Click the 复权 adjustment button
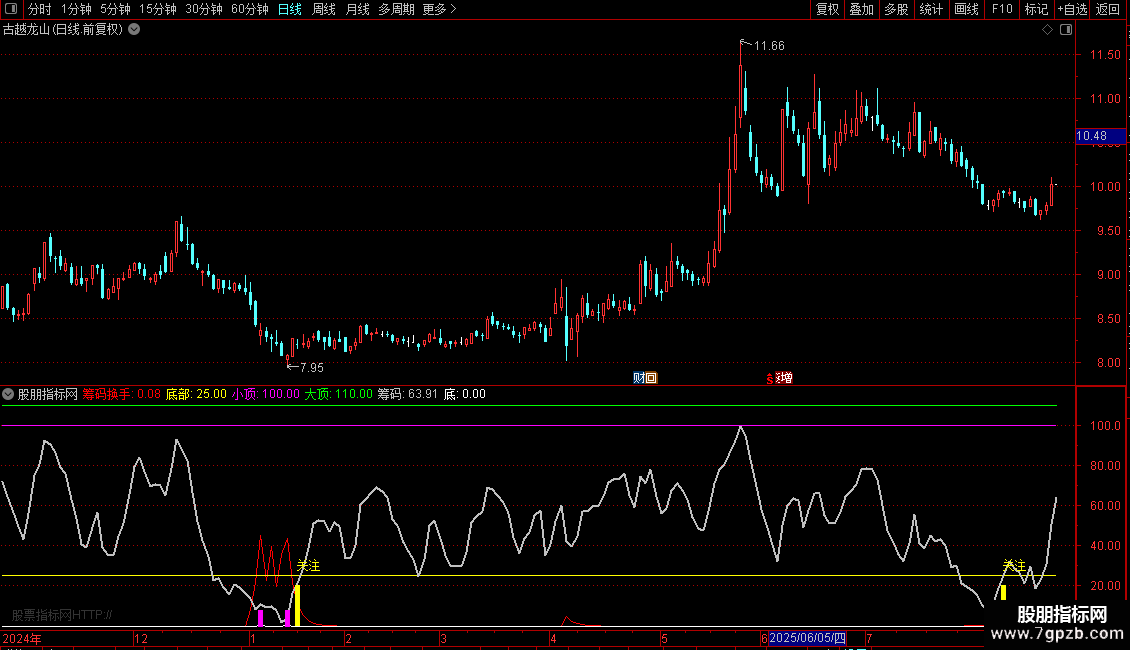Screen dimensions: 1130x650 coord(827,9)
